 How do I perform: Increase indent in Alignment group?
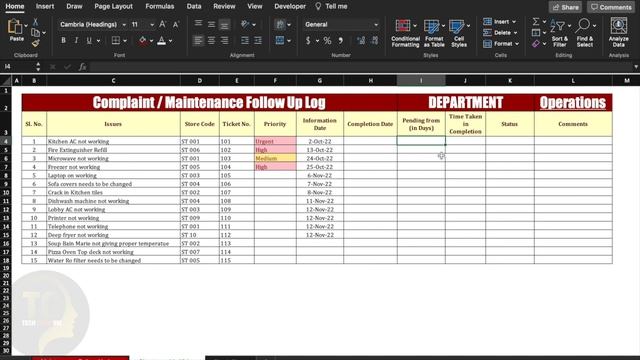258,40
